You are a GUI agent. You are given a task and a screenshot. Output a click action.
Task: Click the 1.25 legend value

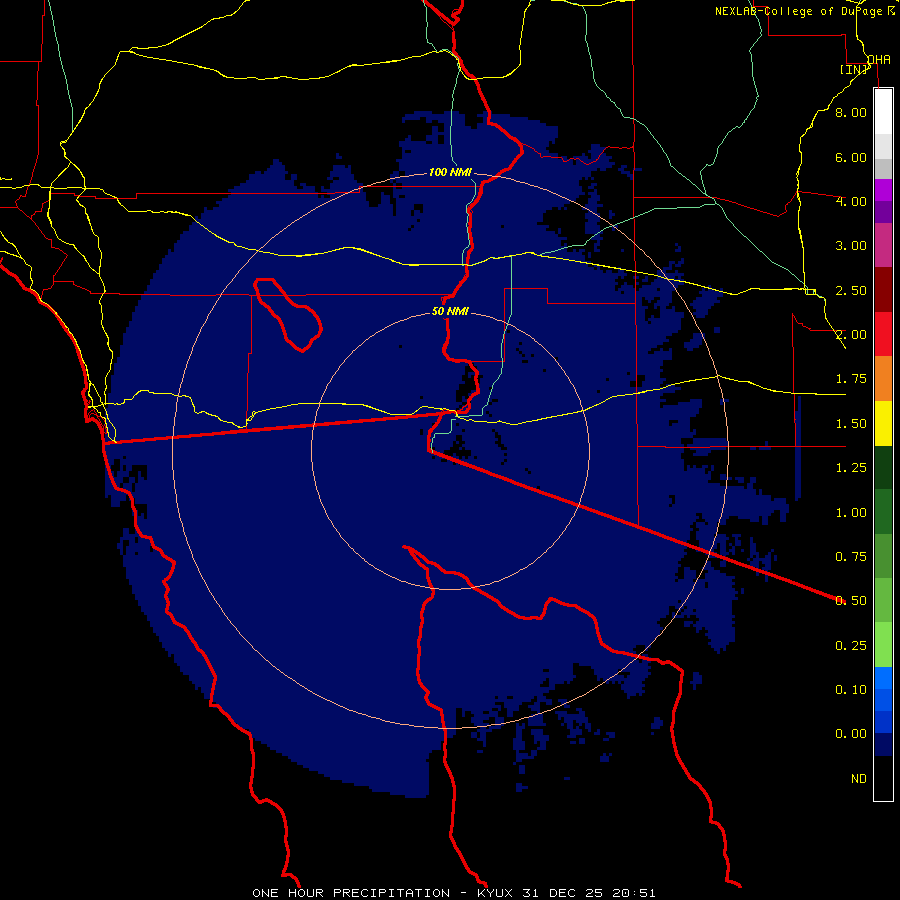851,468
